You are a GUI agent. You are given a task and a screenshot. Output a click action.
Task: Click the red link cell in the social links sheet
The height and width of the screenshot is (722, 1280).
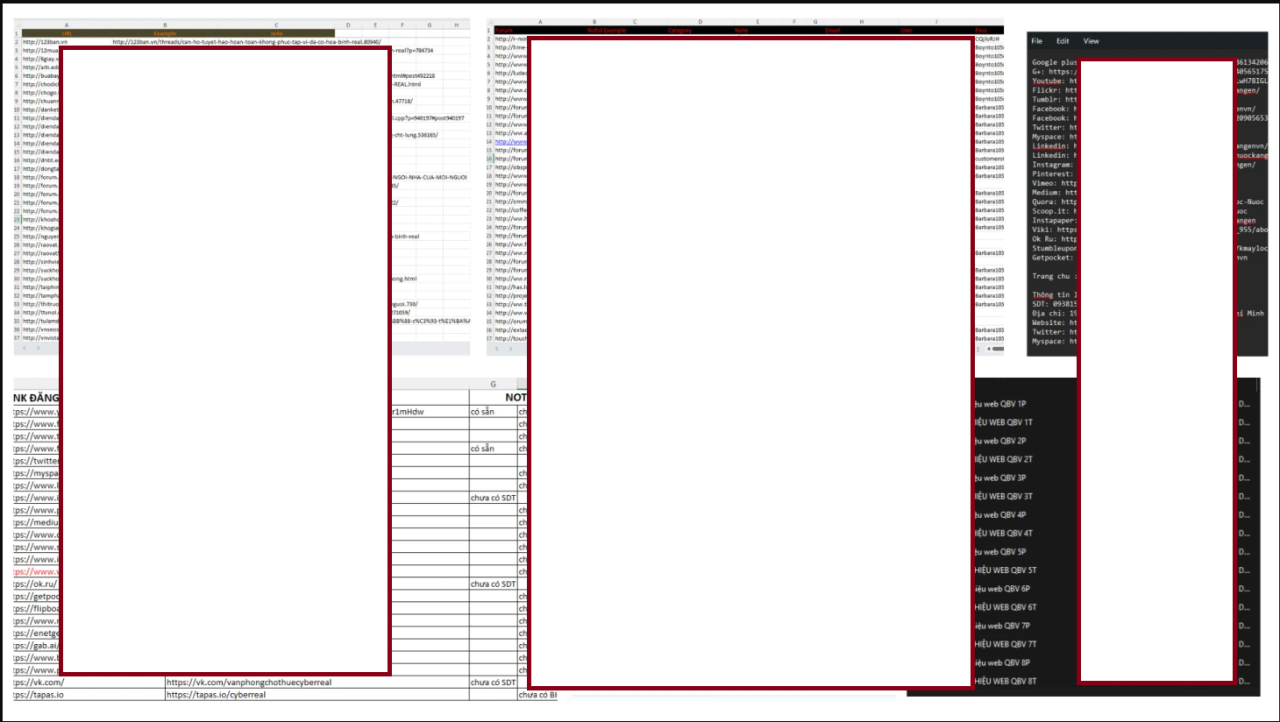37,571
